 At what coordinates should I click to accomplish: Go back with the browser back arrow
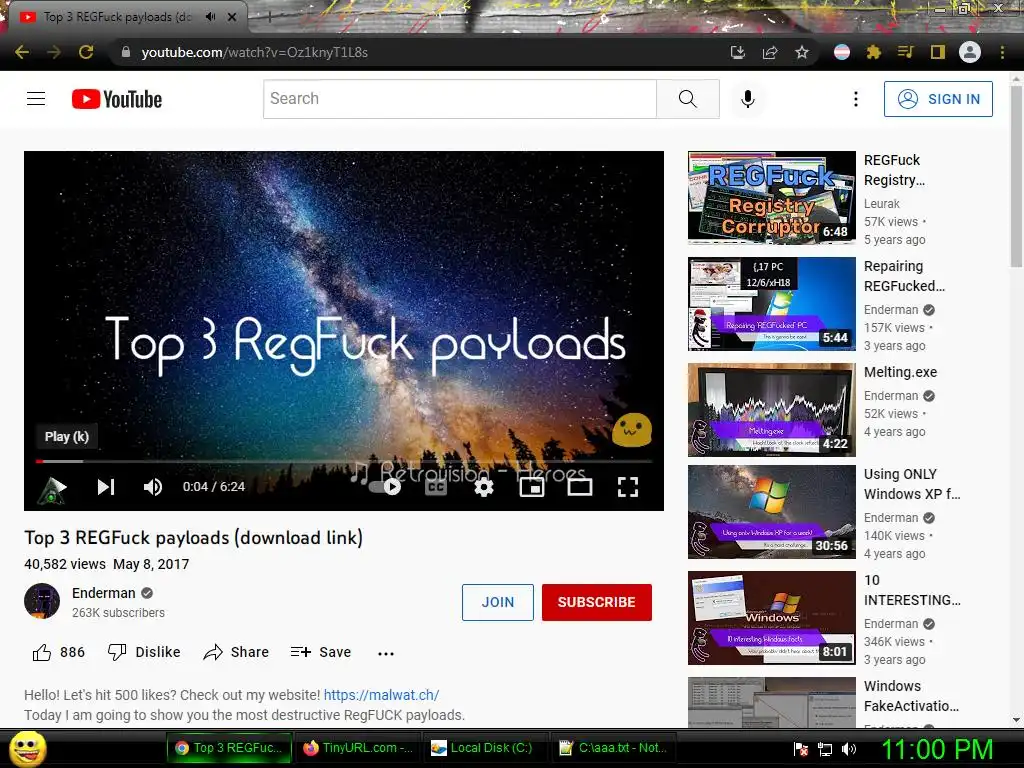(22, 52)
